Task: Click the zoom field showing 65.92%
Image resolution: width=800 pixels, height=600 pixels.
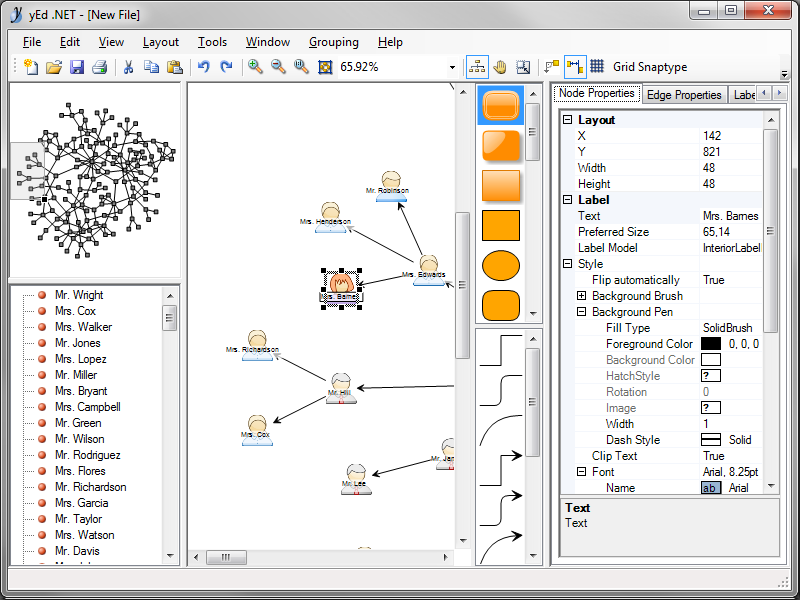Action: (391, 67)
